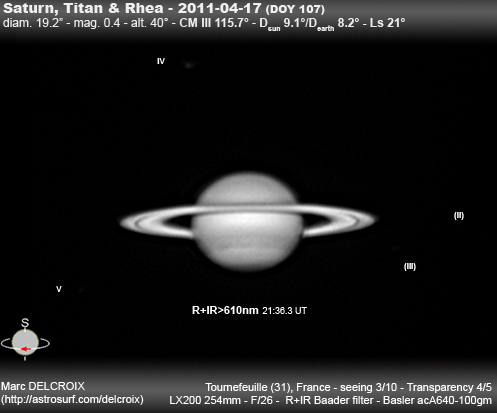Select the V moon label
Screen dimensions: 497x413
(x=59, y=289)
